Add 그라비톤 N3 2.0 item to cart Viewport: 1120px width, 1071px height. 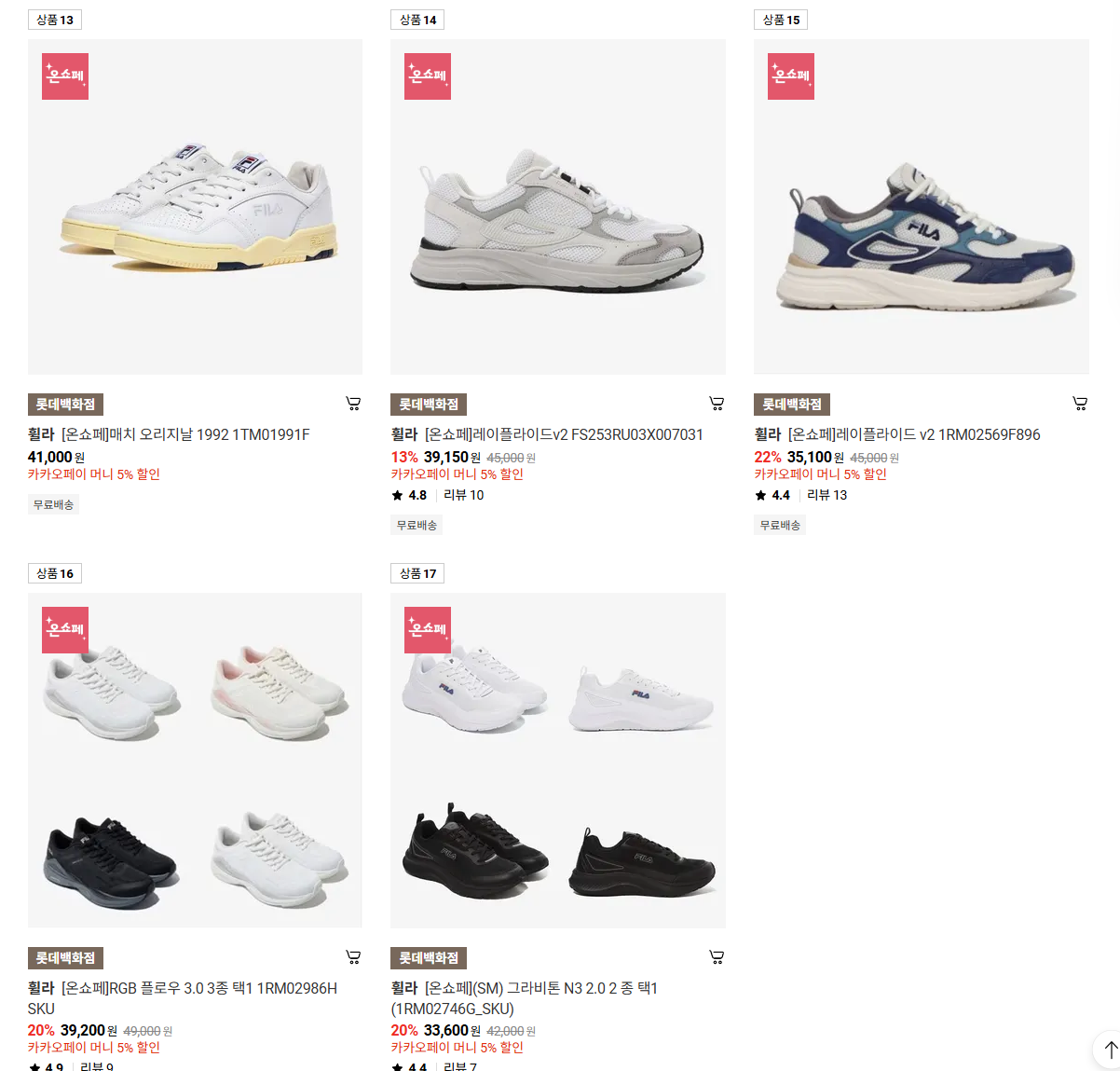[717, 957]
